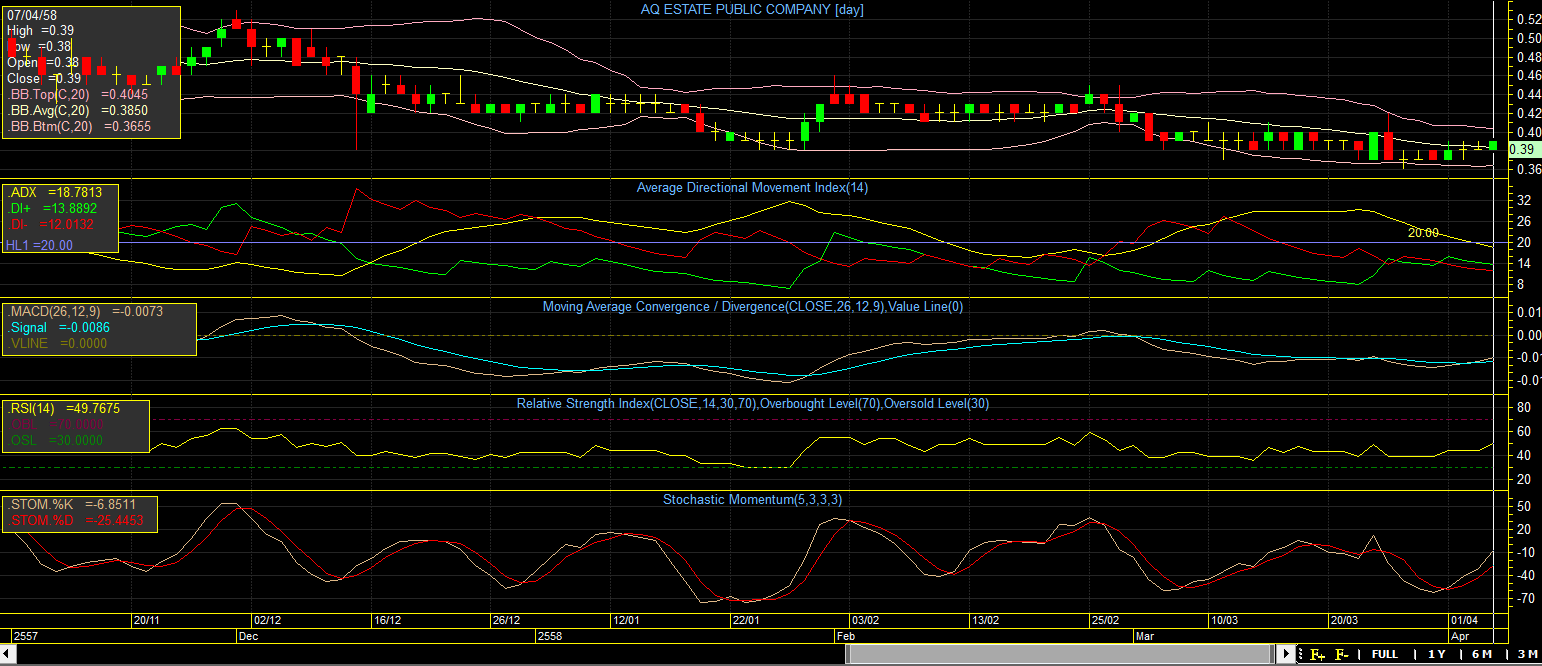Switch chart range to 1 Y
The height and width of the screenshot is (666, 1542).
tap(1436, 654)
